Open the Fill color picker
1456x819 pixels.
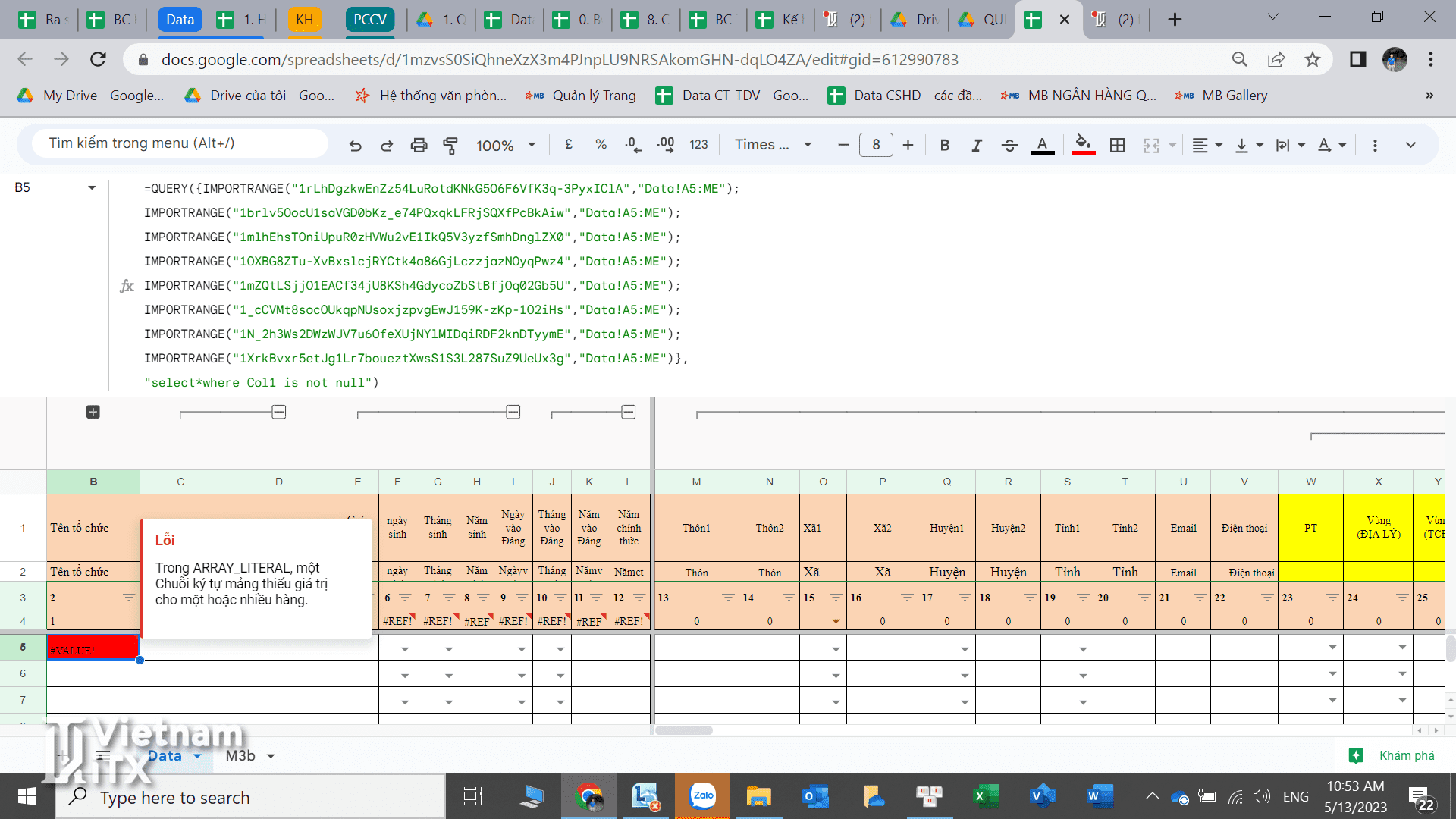coord(1084,145)
